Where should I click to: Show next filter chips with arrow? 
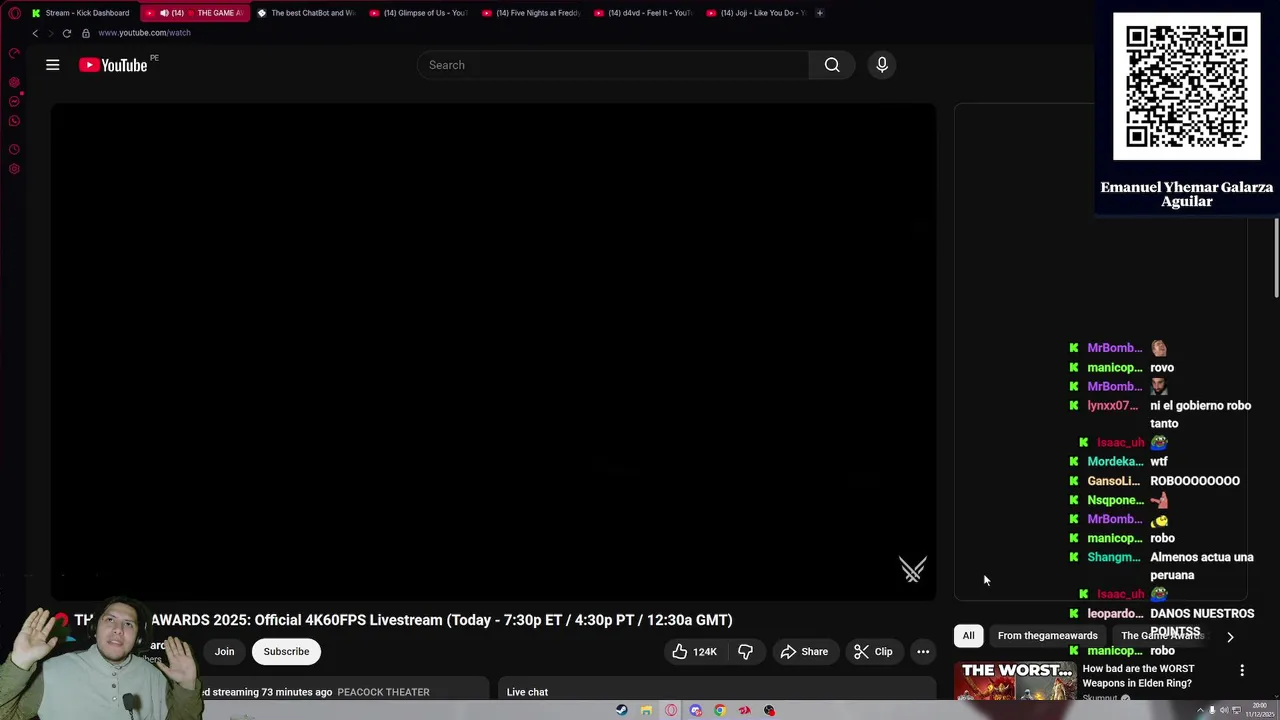[x=1230, y=636]
